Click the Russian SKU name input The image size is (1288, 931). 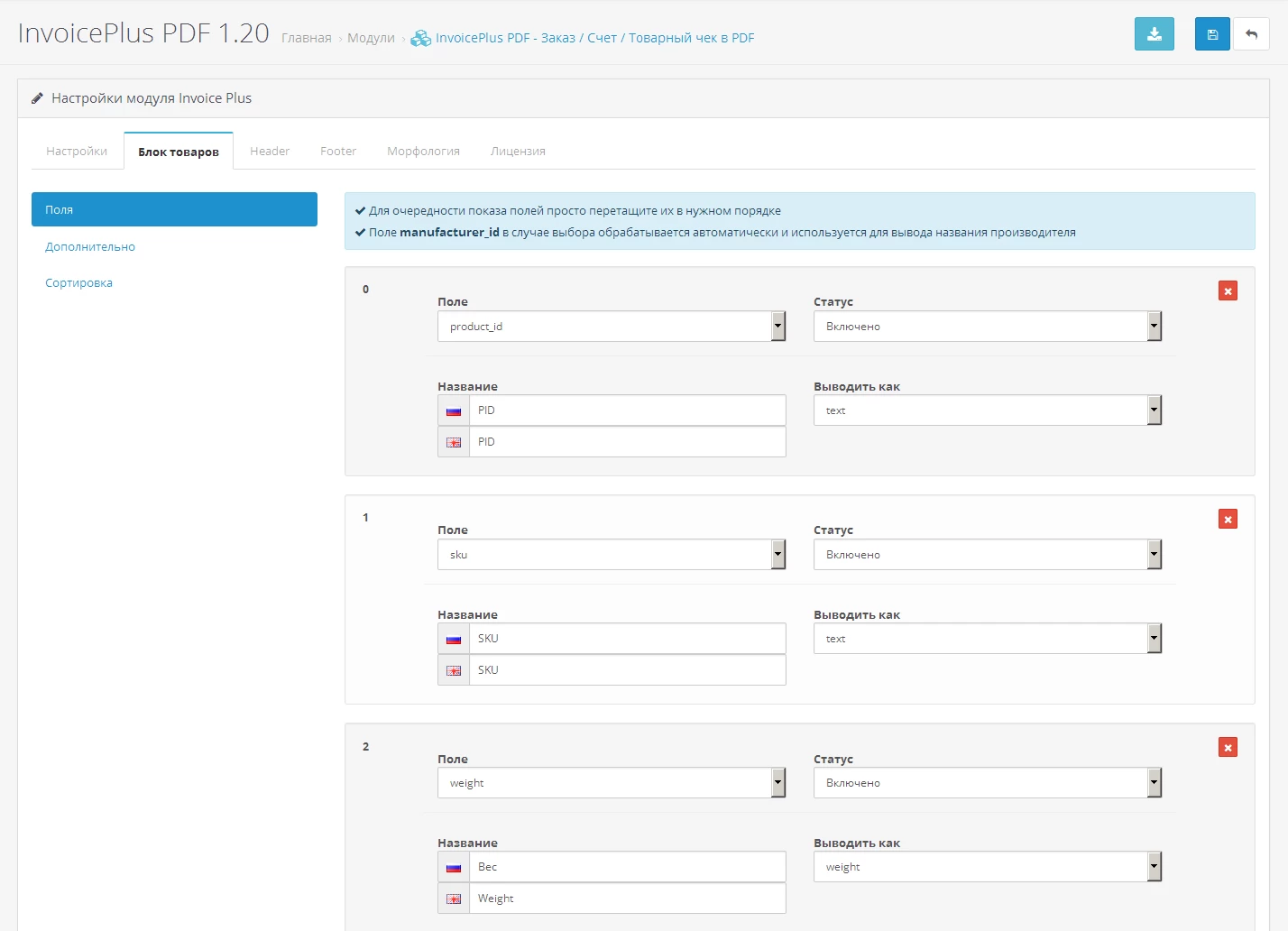point(628,639)
